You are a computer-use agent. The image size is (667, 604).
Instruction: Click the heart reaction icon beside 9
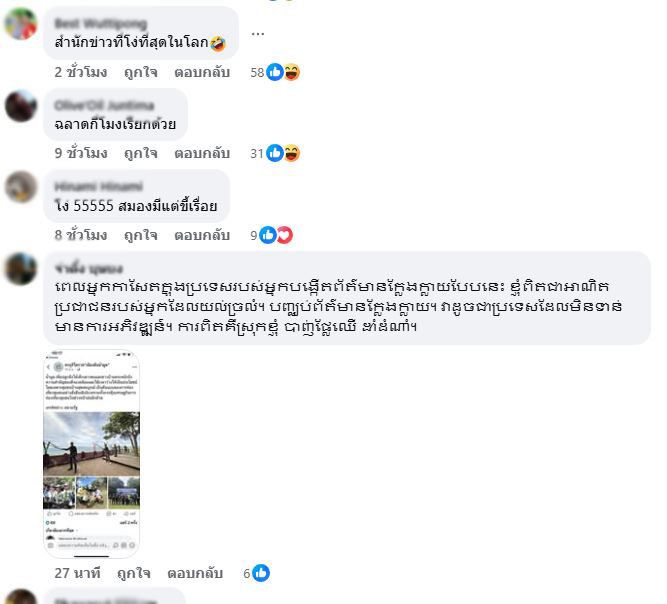pos(285,235)
